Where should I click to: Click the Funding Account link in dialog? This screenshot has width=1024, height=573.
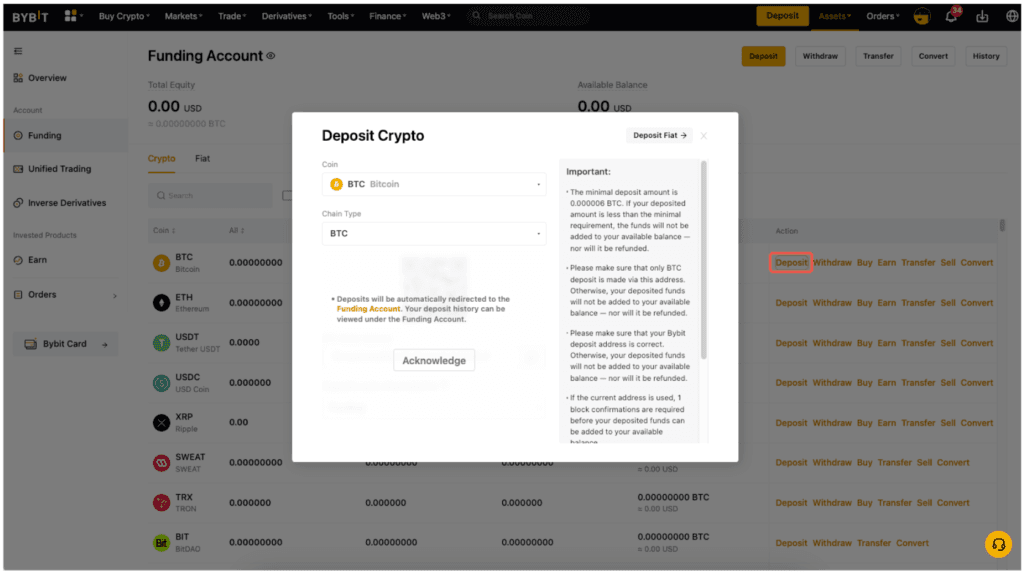pyautogui.click(x=368, y=309)
